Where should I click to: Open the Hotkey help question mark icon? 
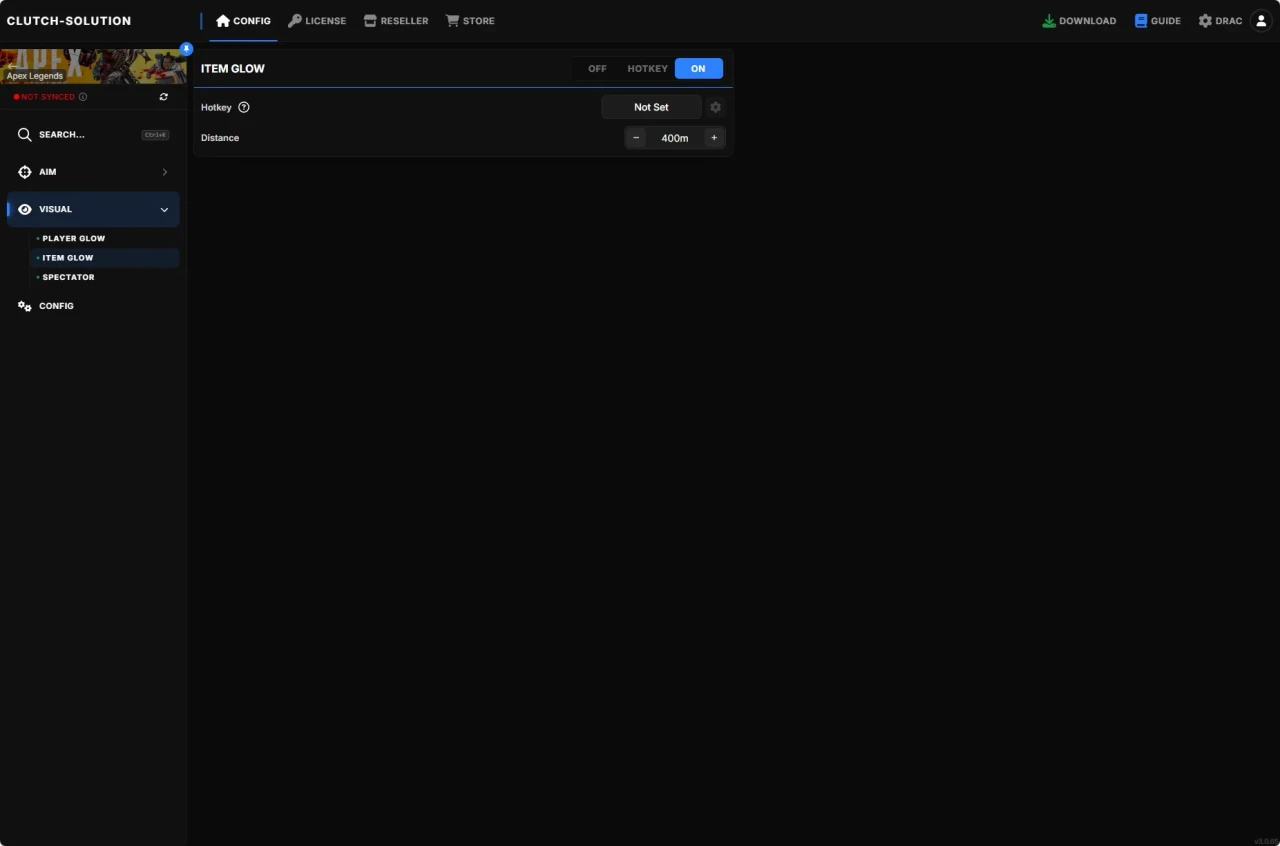click(x=243, y=107)
